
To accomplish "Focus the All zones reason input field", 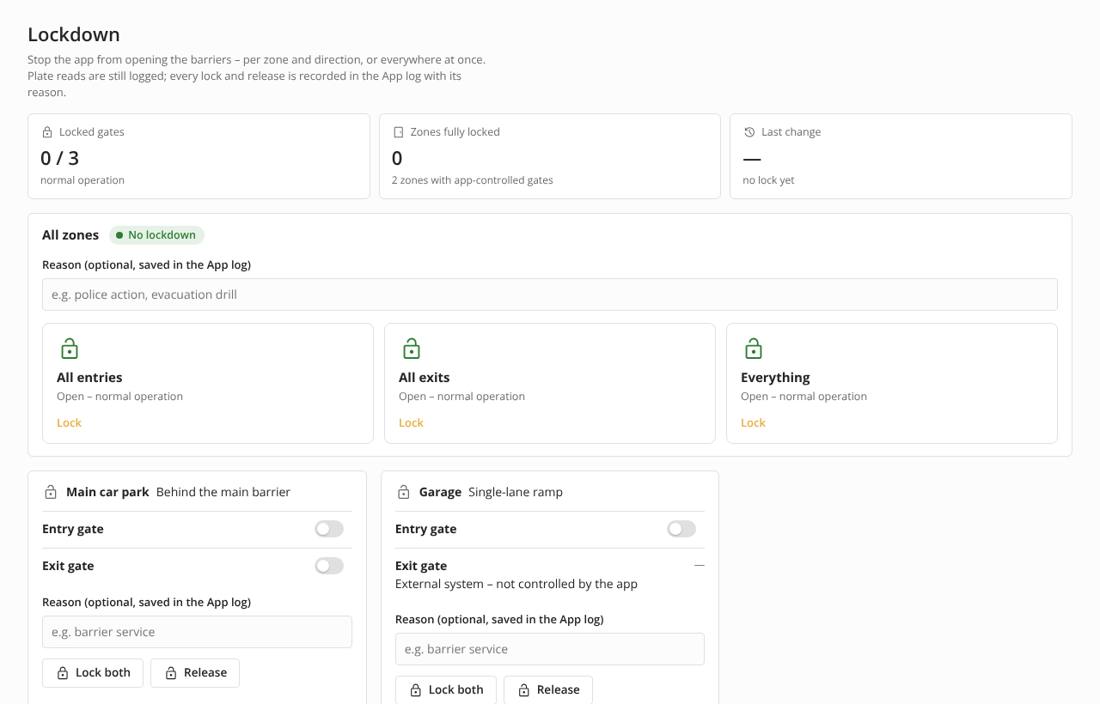I will (550, 295).
